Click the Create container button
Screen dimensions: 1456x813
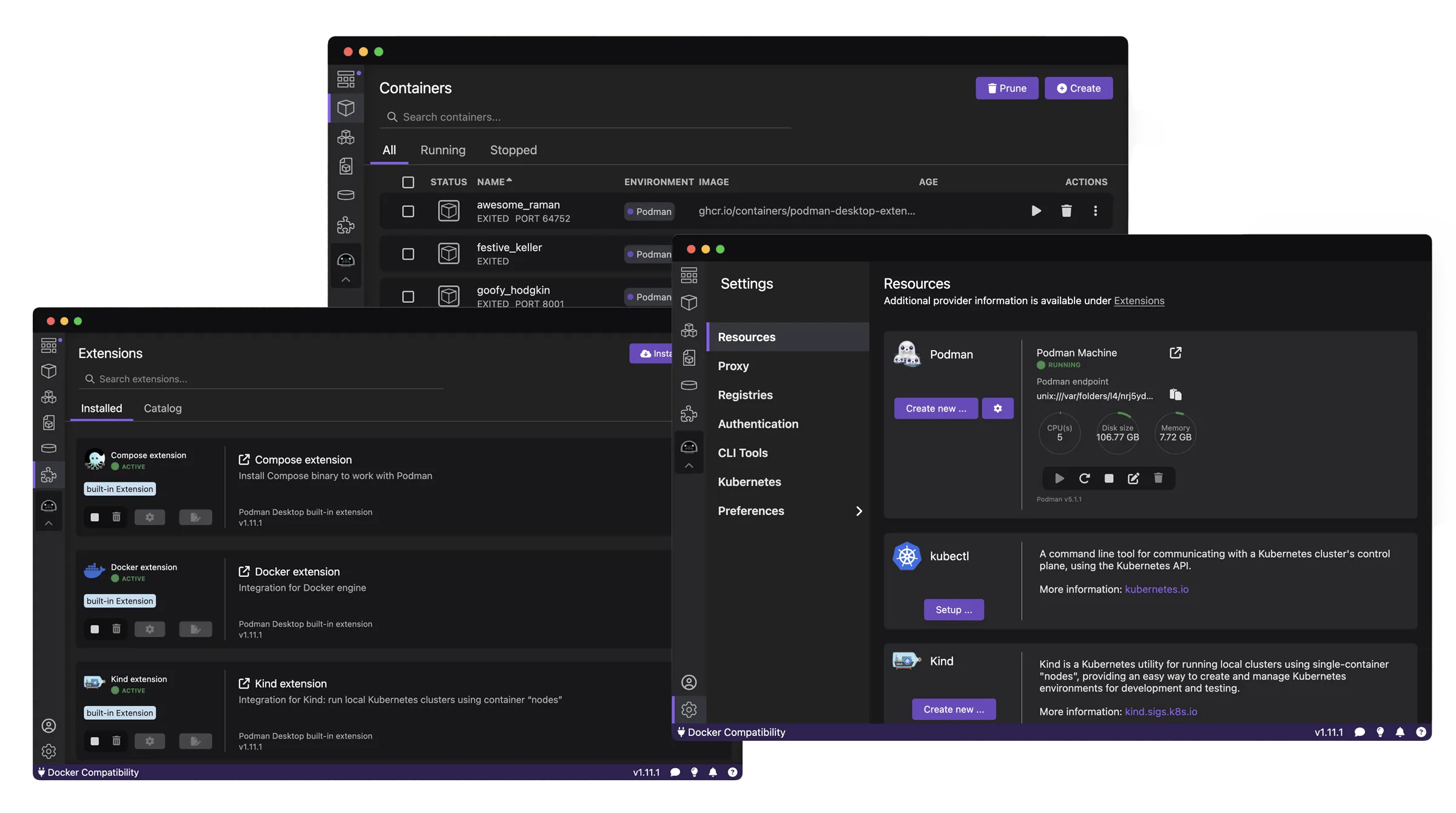(1078, 88)
